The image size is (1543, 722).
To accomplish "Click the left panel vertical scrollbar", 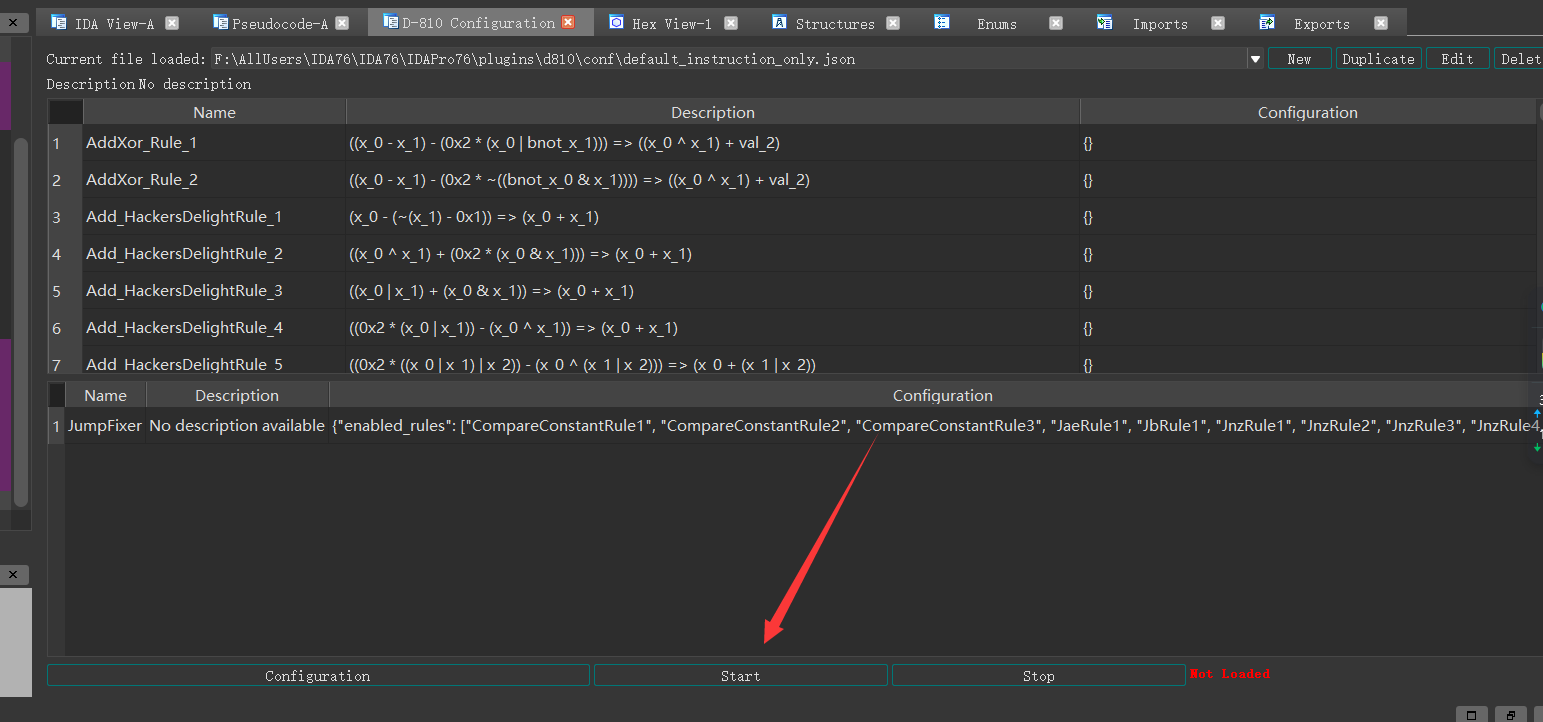I will pos(20,320).
